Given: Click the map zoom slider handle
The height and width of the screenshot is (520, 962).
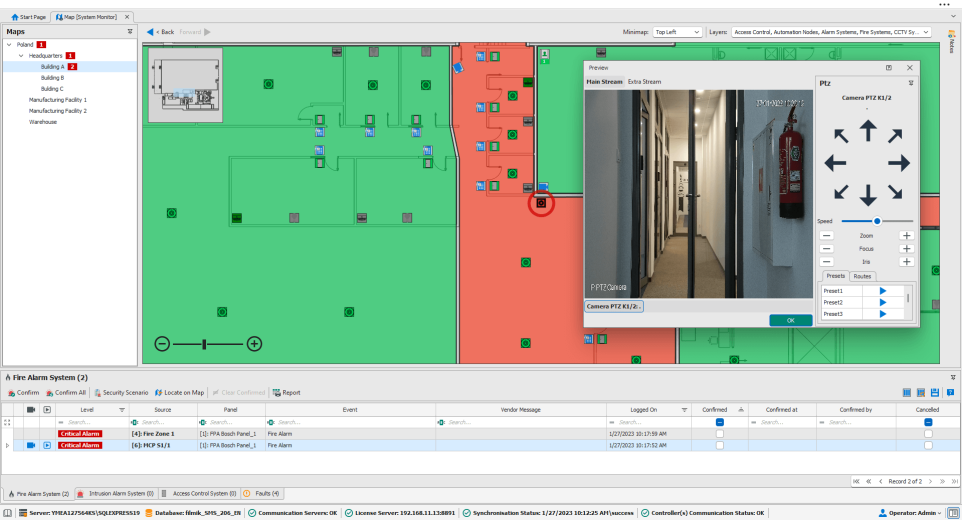Looking at the screenshot, I should click(204, 344).
